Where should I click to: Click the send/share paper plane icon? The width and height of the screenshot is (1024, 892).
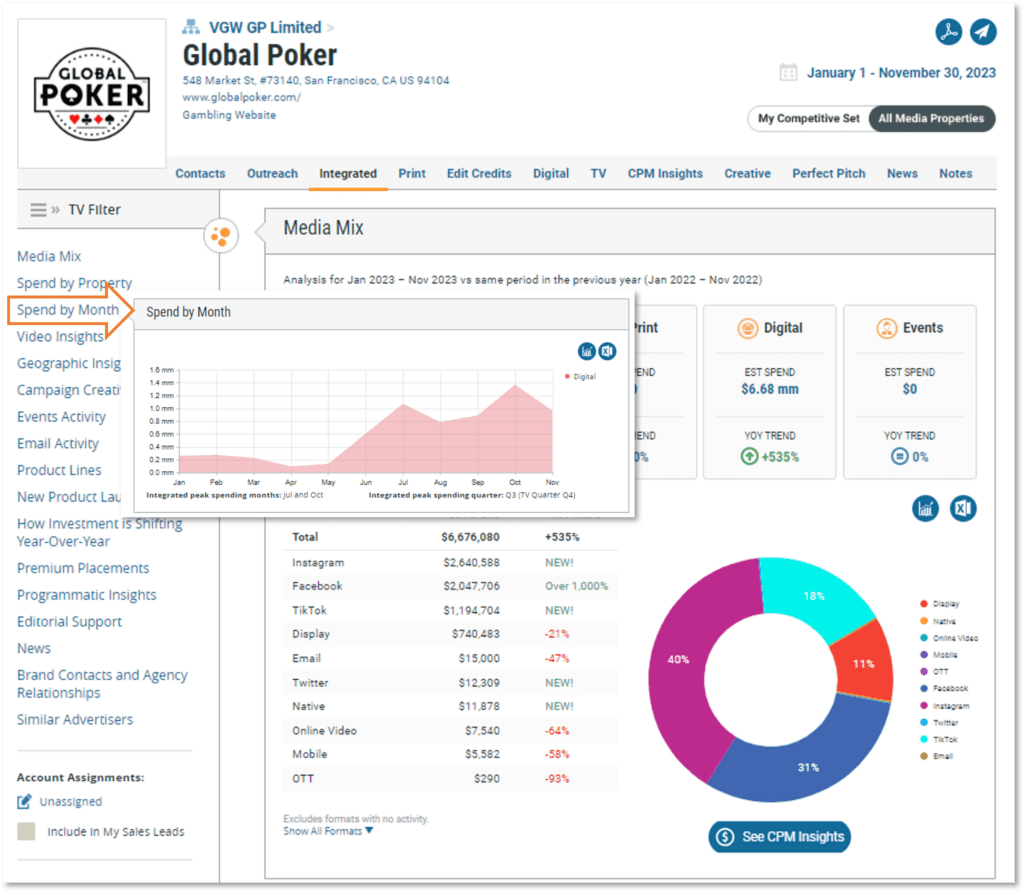click(x=983, y=31)
